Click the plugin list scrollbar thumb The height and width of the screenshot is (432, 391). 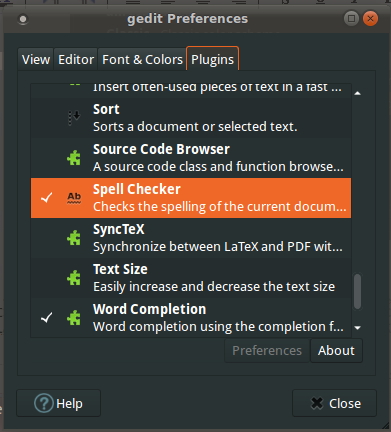(x=358, y=292)
